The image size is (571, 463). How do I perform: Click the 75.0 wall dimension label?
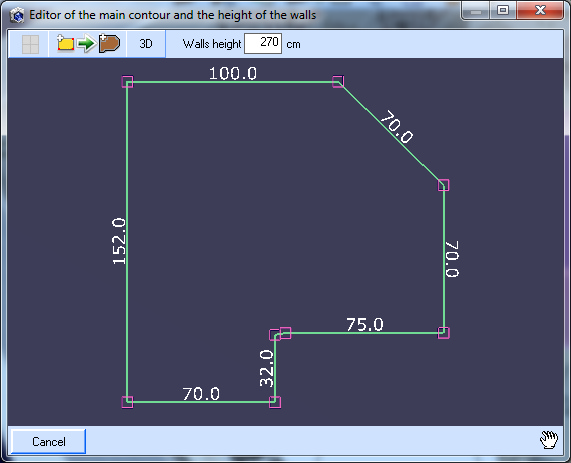(x=365, y=325)
